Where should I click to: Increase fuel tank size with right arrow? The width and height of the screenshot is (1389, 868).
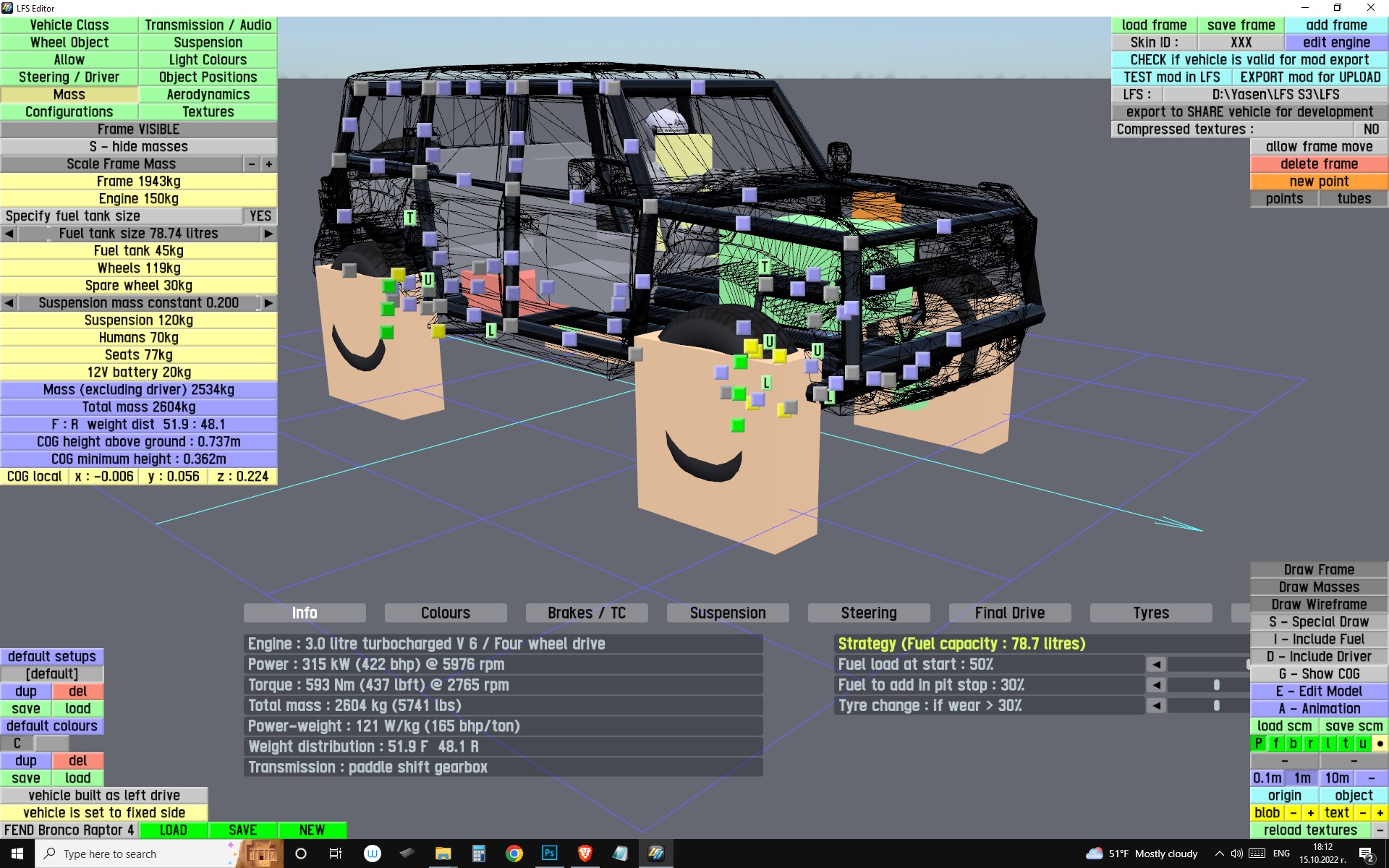268,234
